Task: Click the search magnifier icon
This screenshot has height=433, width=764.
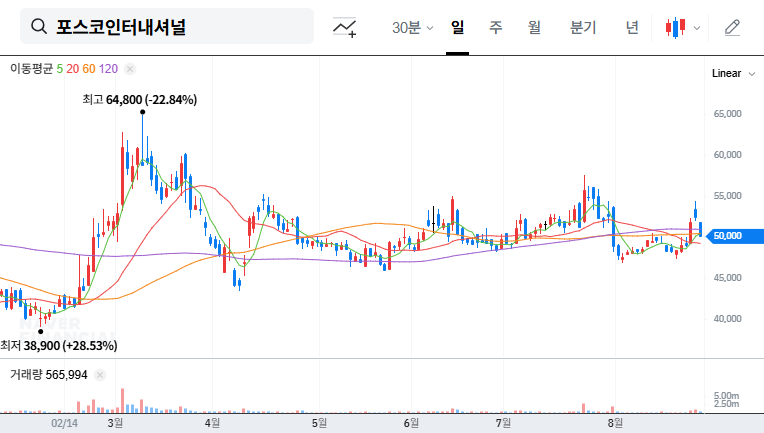Action: [39, 26]
